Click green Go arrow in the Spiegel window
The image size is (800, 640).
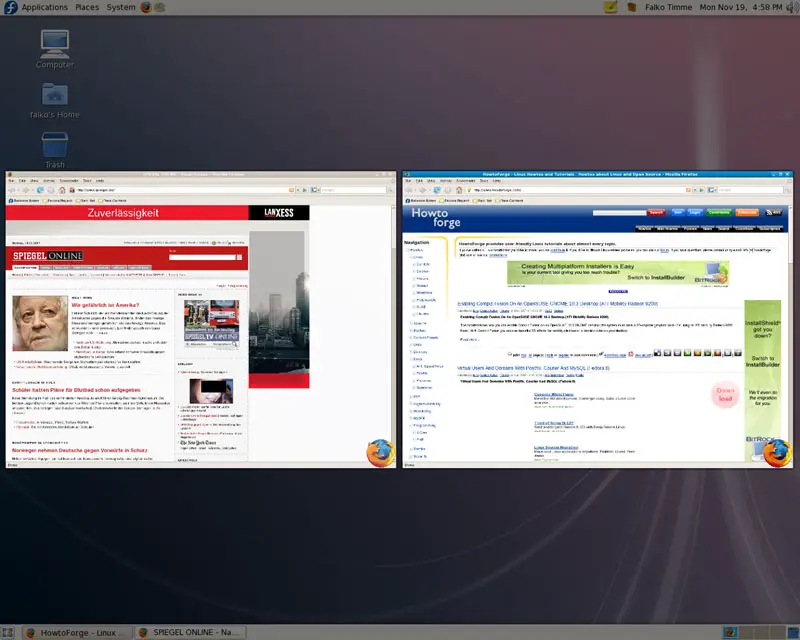pyautogui.click(x=305, y=190)
